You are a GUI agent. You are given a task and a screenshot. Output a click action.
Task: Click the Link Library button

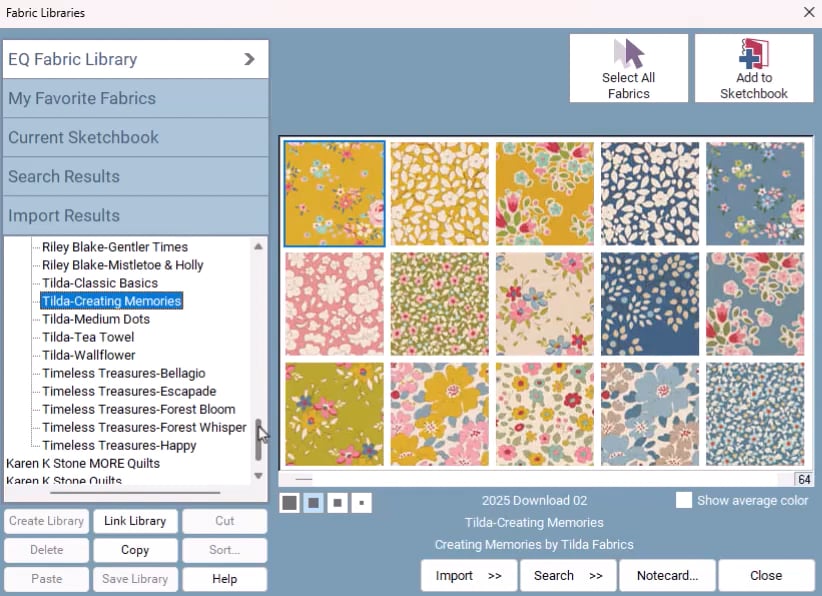pyautogui.click(x=135, y=521)
